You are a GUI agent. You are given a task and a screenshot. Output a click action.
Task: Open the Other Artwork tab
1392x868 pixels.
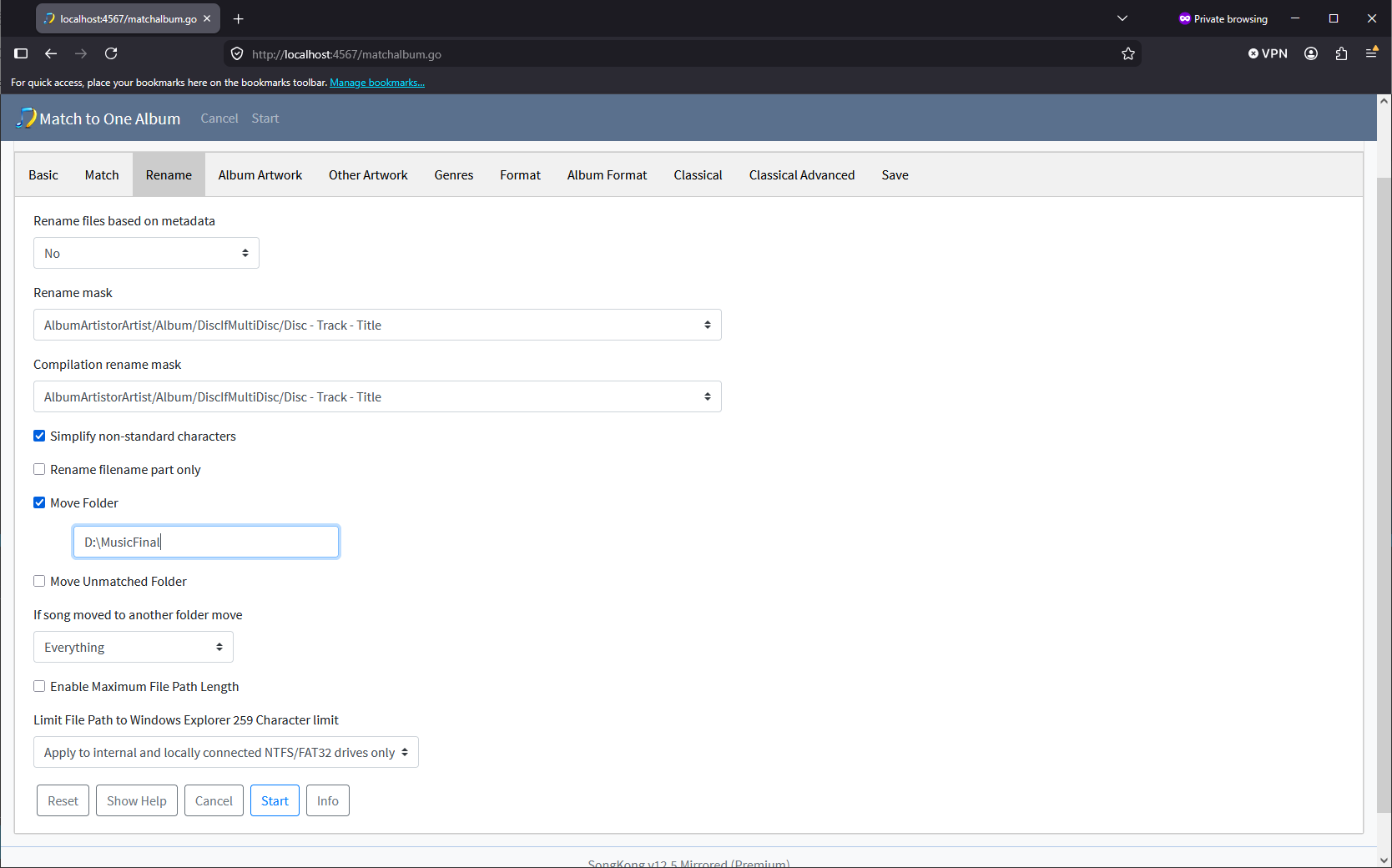tap(368, 174)
